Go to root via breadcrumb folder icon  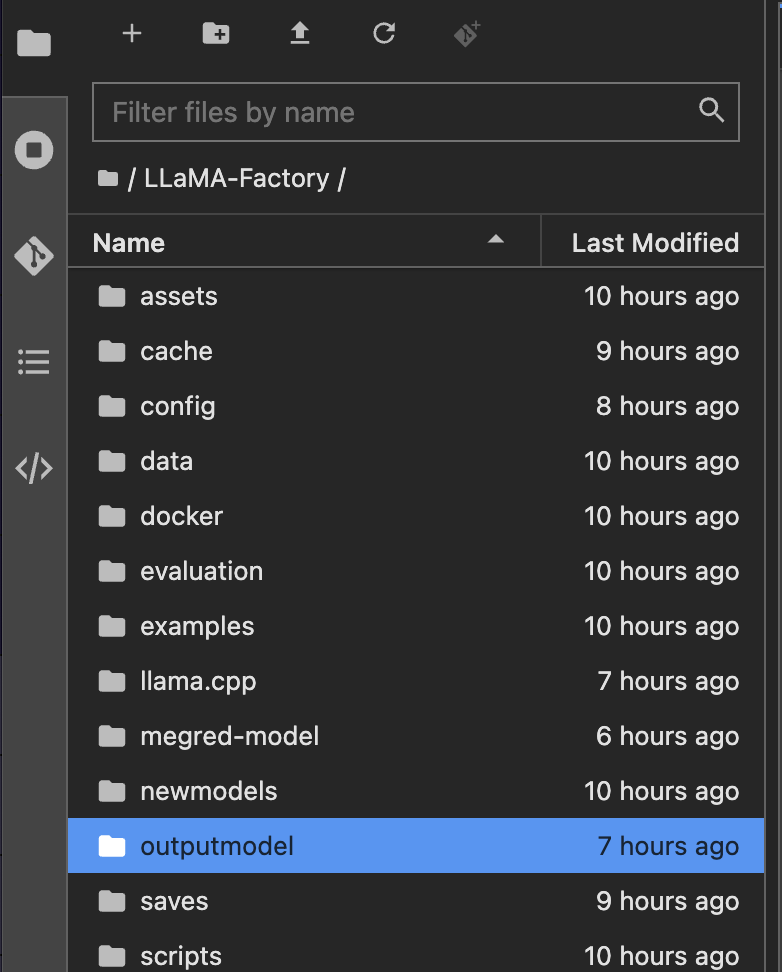click(108, 179)
